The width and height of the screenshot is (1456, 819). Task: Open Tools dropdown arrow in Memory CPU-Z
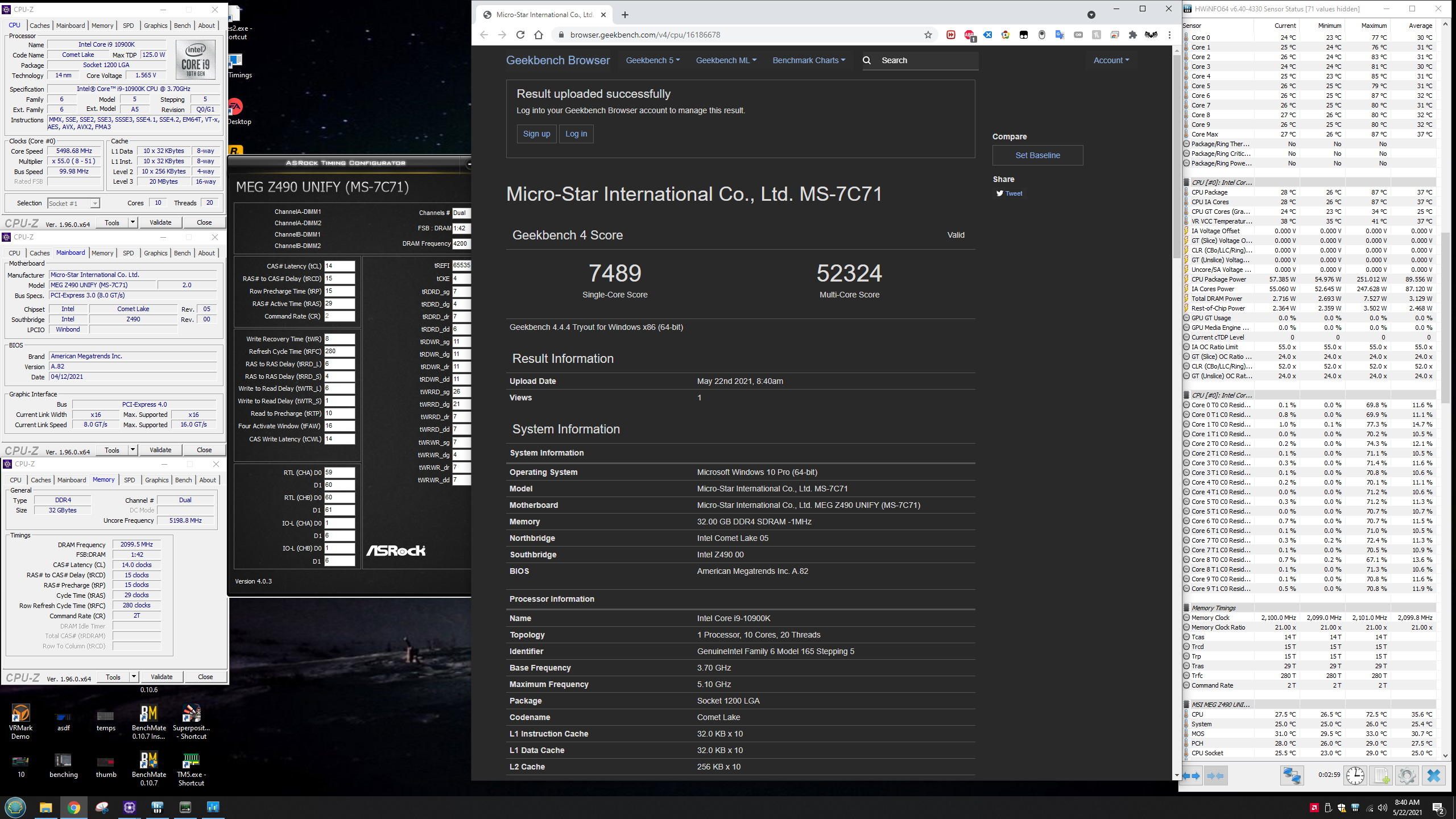[134, 677]
